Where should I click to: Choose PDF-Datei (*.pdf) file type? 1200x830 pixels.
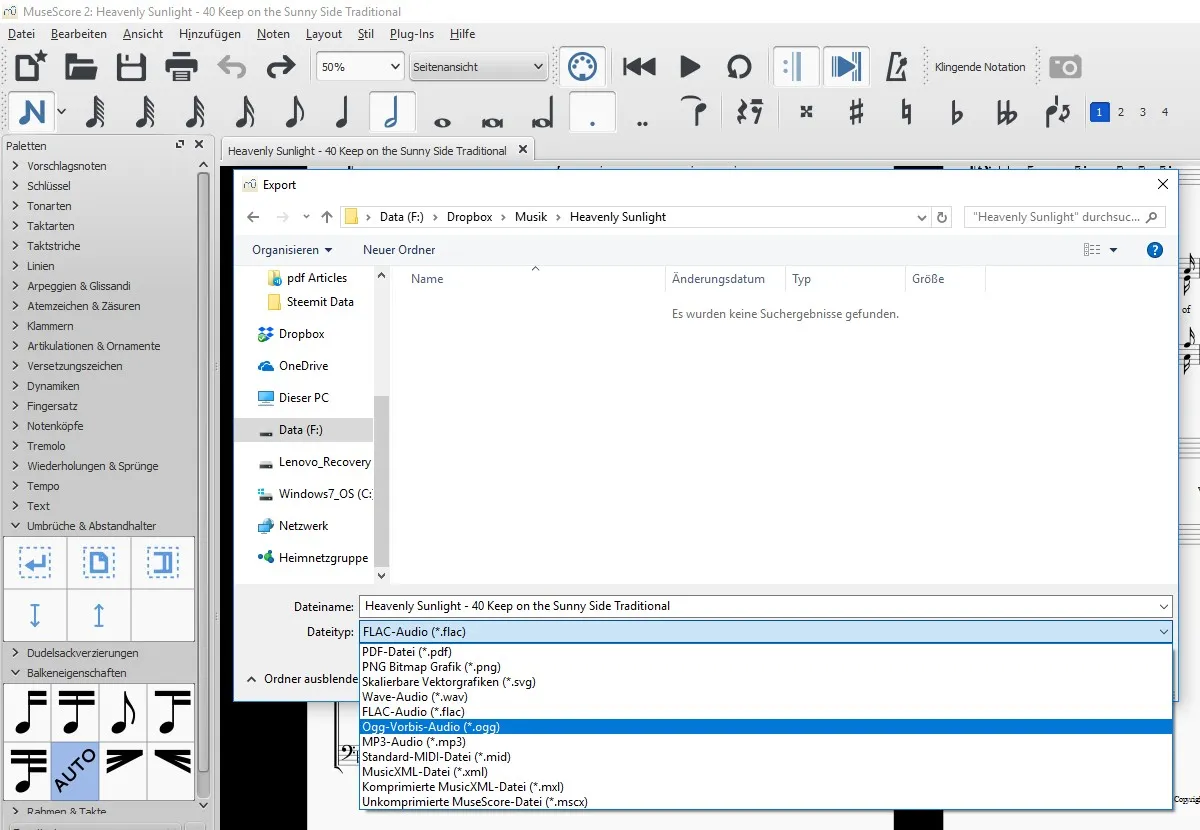tap(766, 652)
